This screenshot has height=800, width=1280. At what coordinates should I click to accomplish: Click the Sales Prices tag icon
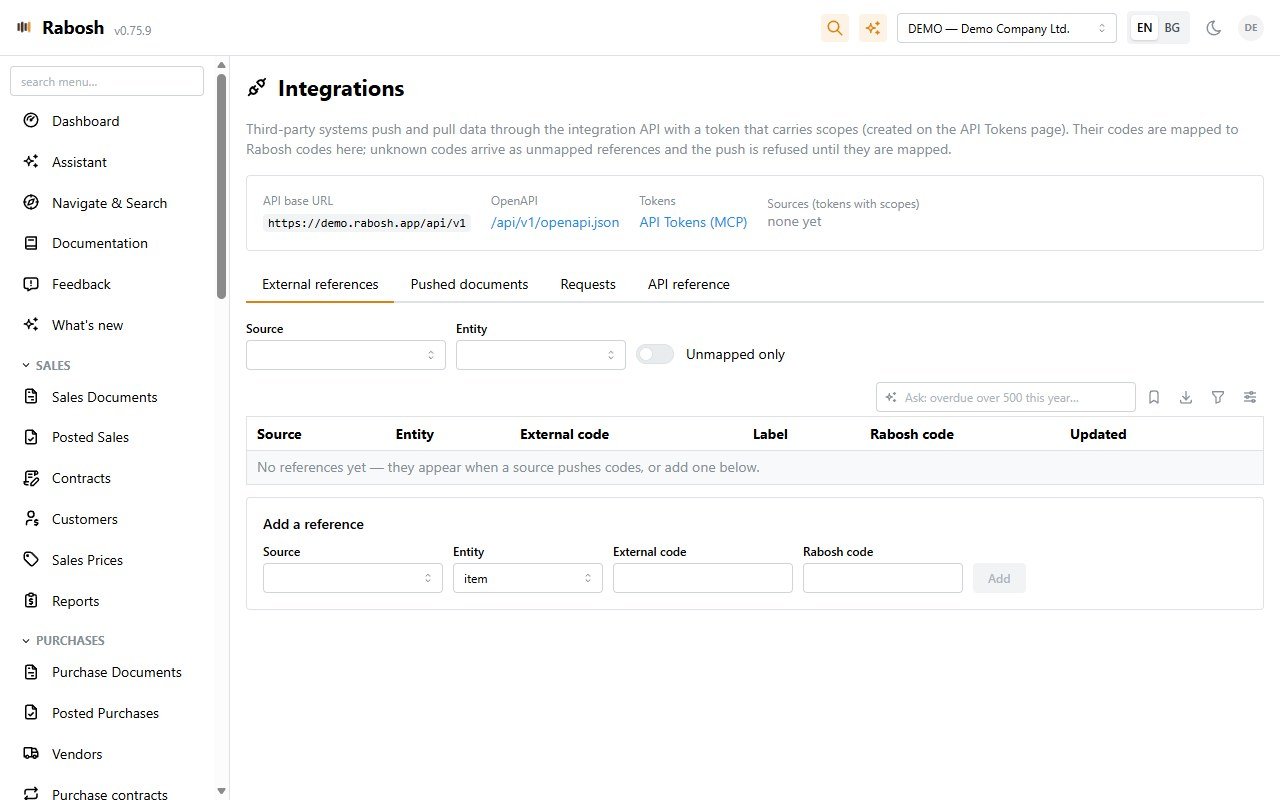pyautogui.click(x=31, y=560)
